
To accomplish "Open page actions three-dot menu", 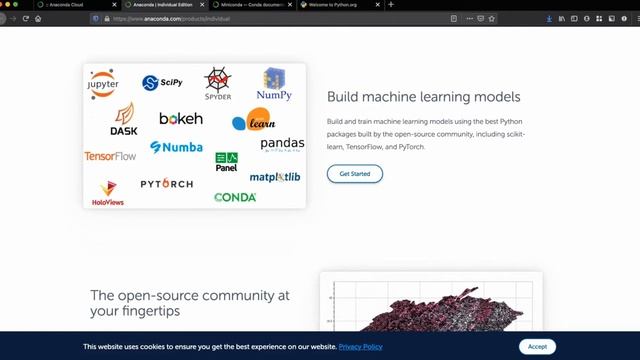I will (x=469, y=19).
